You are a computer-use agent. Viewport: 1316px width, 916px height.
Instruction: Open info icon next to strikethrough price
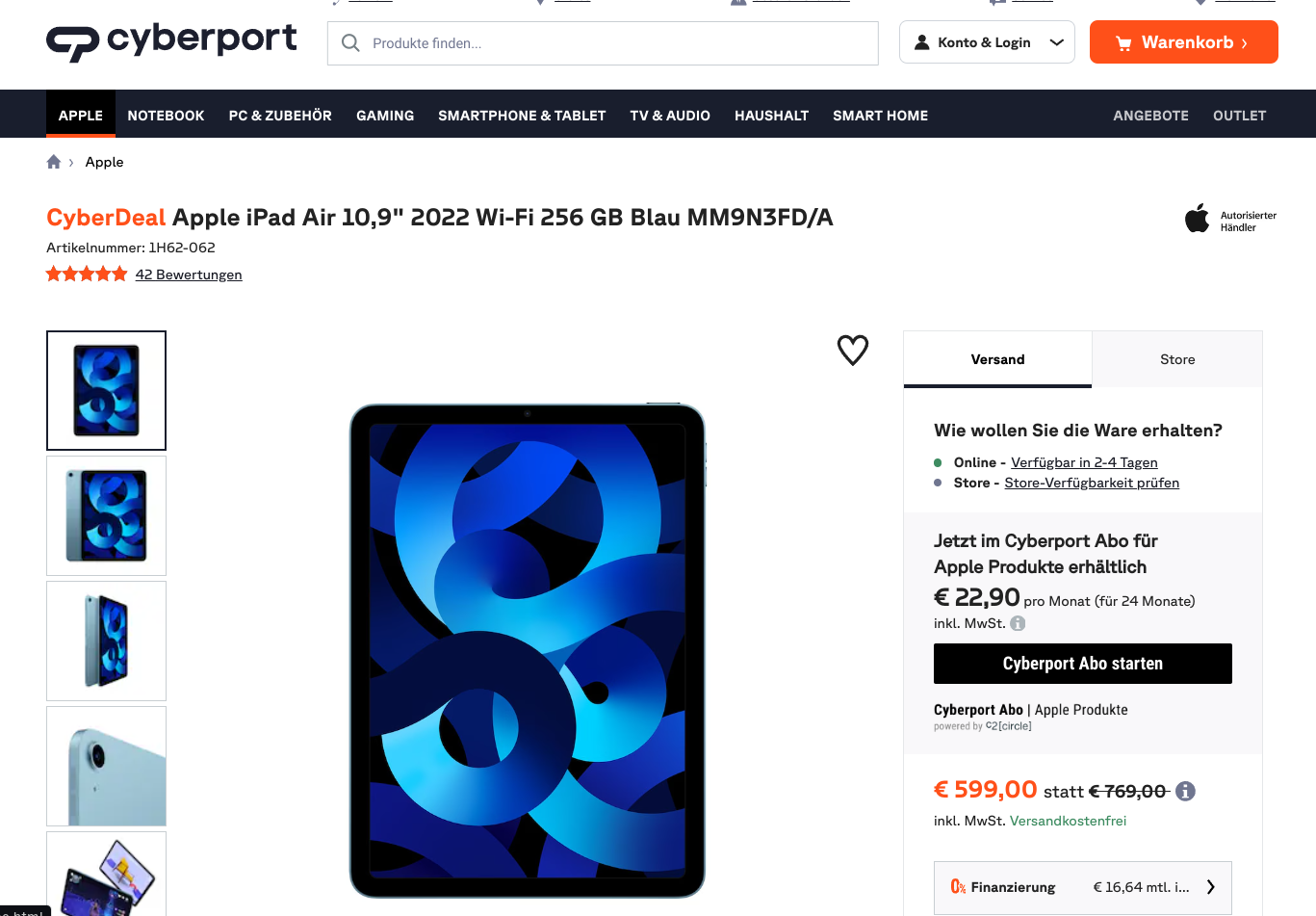pos(1186,791)
